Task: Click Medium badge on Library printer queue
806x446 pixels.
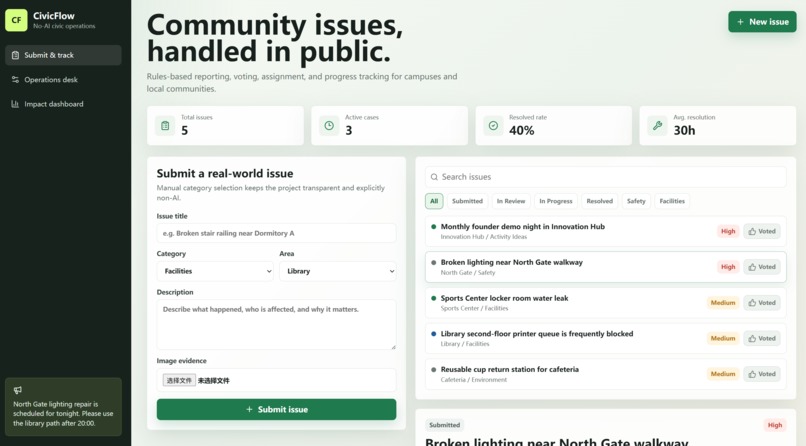Action: tap(723, 338)
